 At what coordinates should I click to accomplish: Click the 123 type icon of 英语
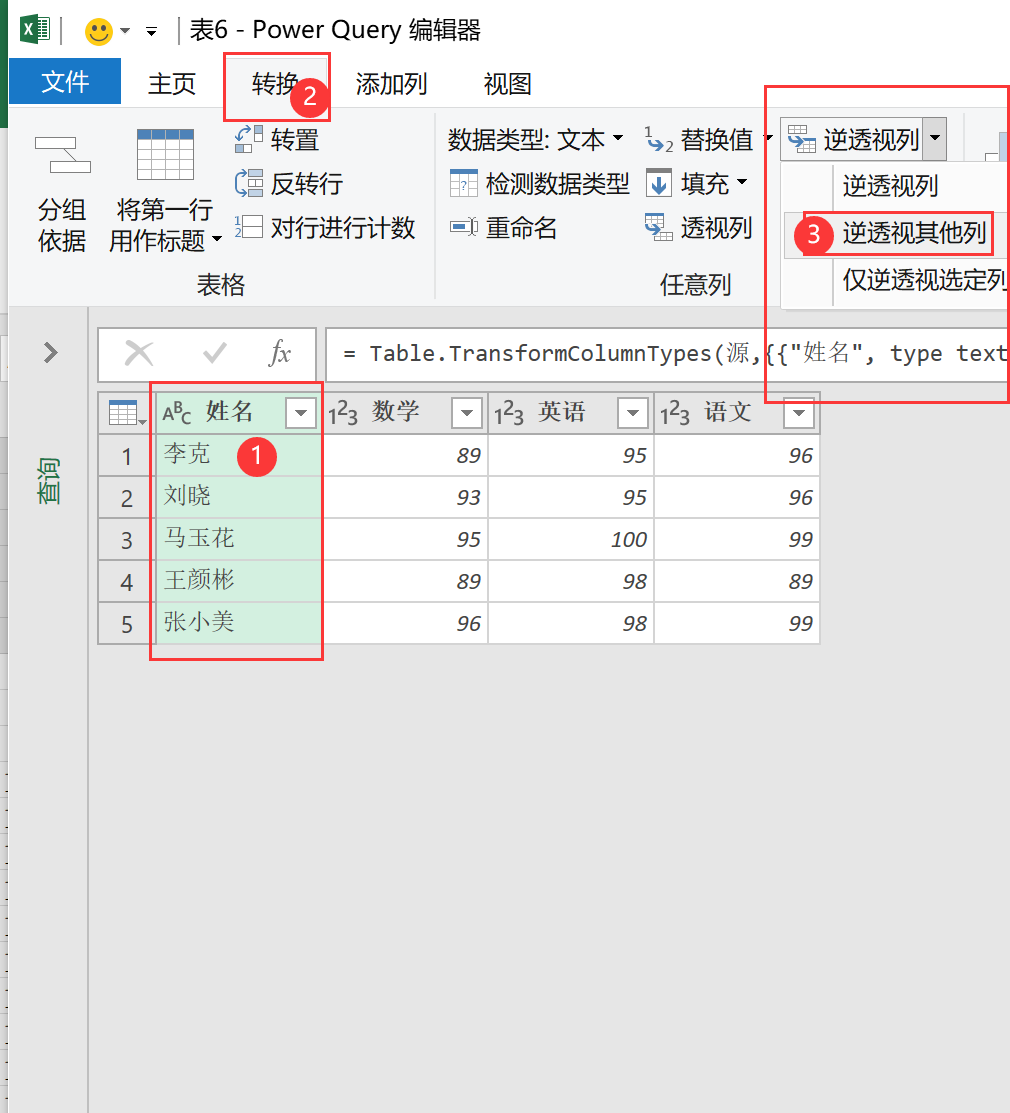(509, 412)
